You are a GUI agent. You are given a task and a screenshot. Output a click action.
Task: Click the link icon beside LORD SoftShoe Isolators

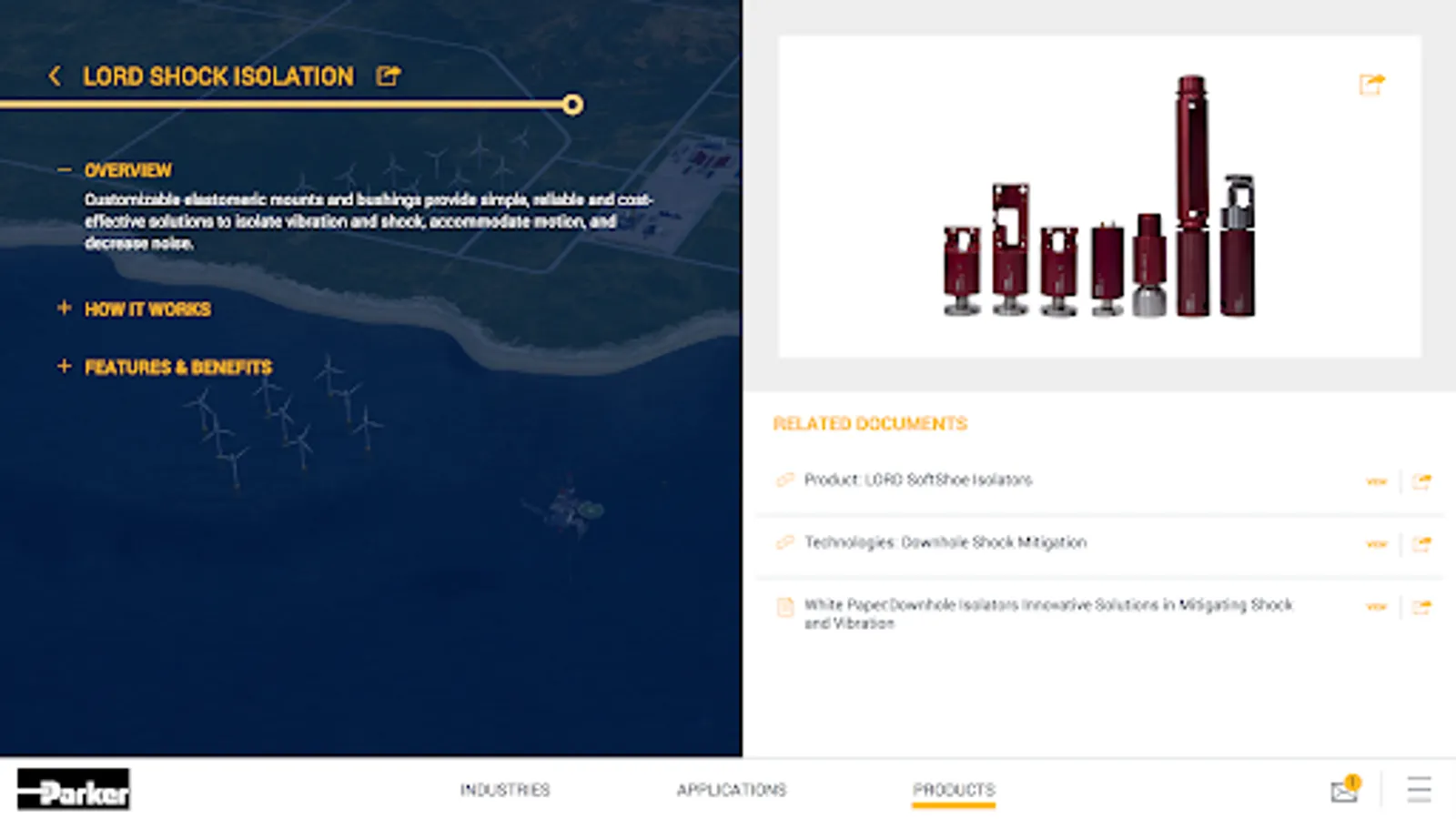784,480
